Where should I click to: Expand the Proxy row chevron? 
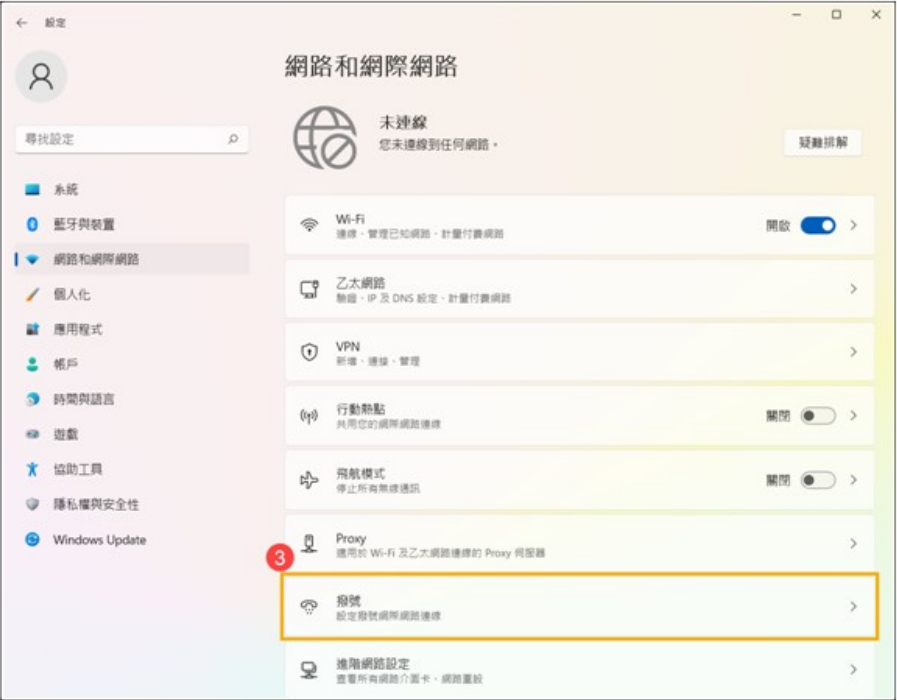853,543
